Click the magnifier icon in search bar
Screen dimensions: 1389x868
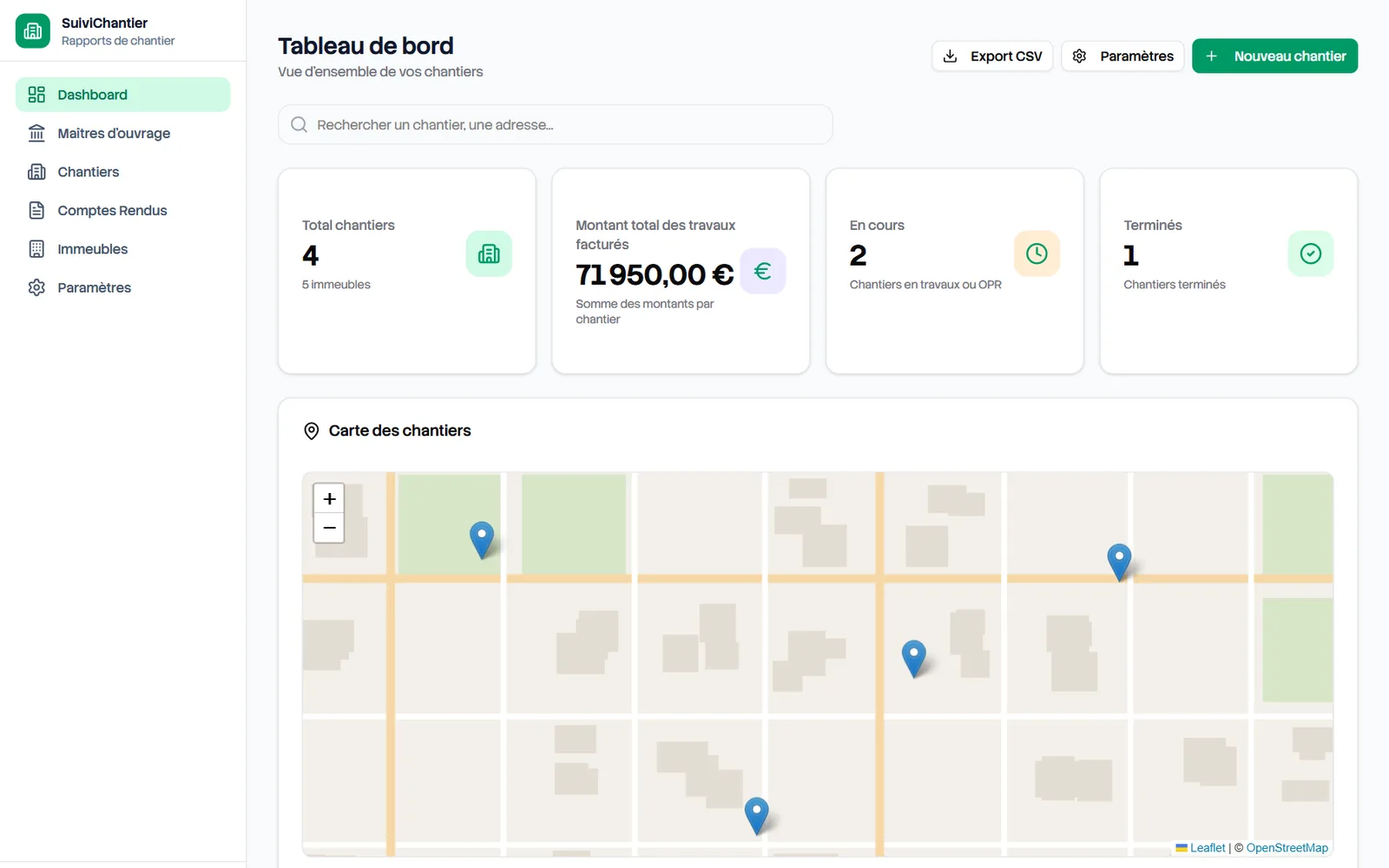tap(300, 125)
